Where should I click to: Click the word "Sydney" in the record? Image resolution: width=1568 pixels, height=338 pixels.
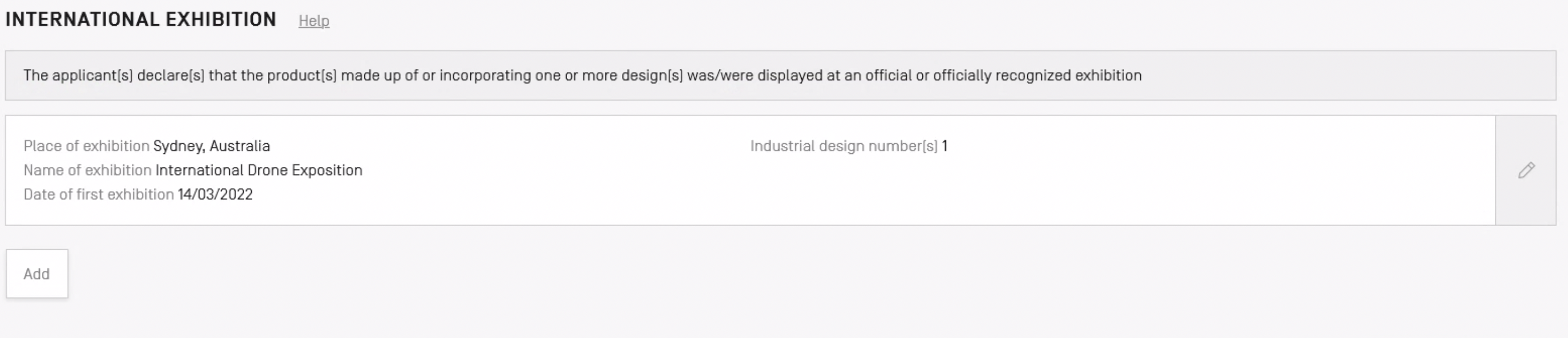(x=178, y=146)
